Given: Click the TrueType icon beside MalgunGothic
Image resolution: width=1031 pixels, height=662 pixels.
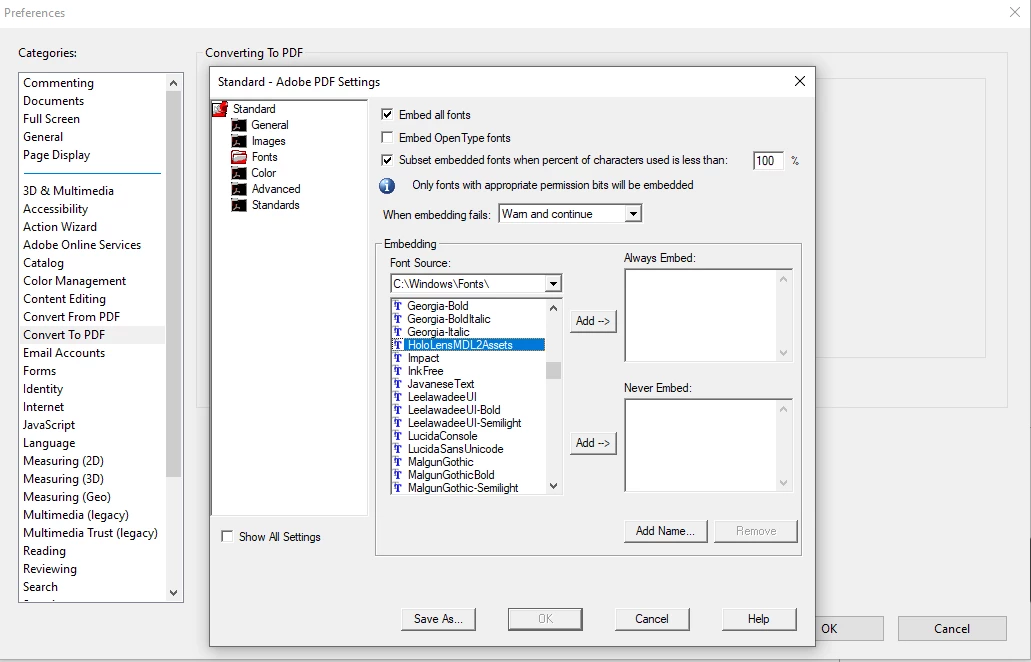Looking at the screenshot, I should pos(397,461).
